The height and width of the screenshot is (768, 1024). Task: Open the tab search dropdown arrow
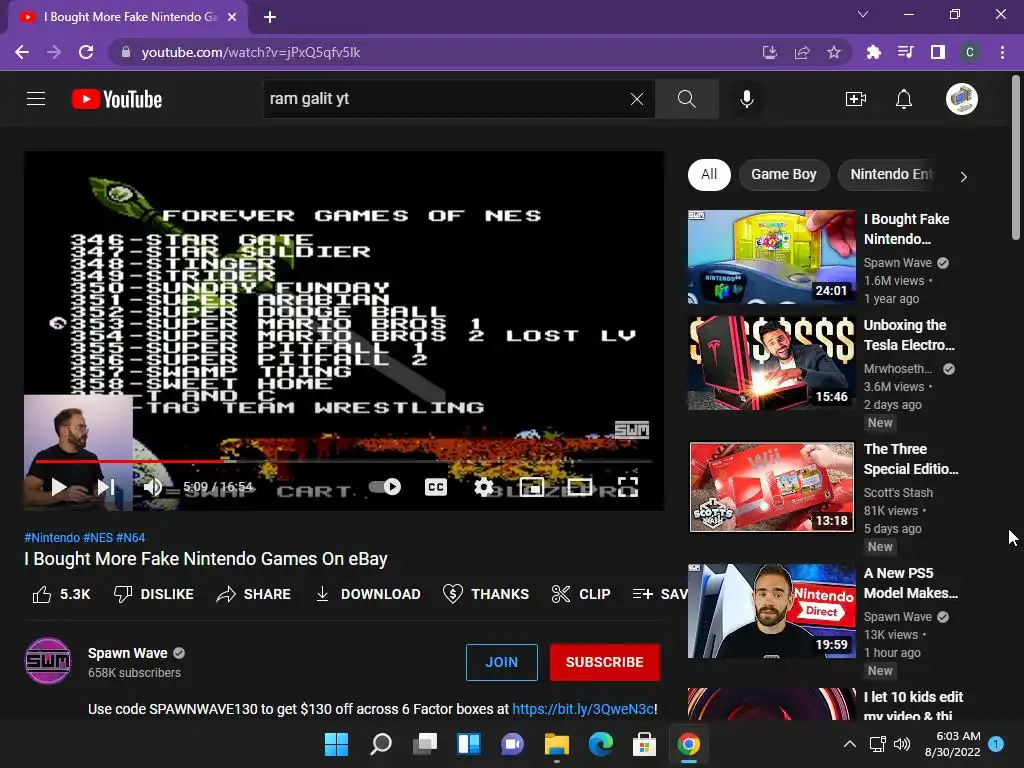pyautogui.click(x=863, y=14)
